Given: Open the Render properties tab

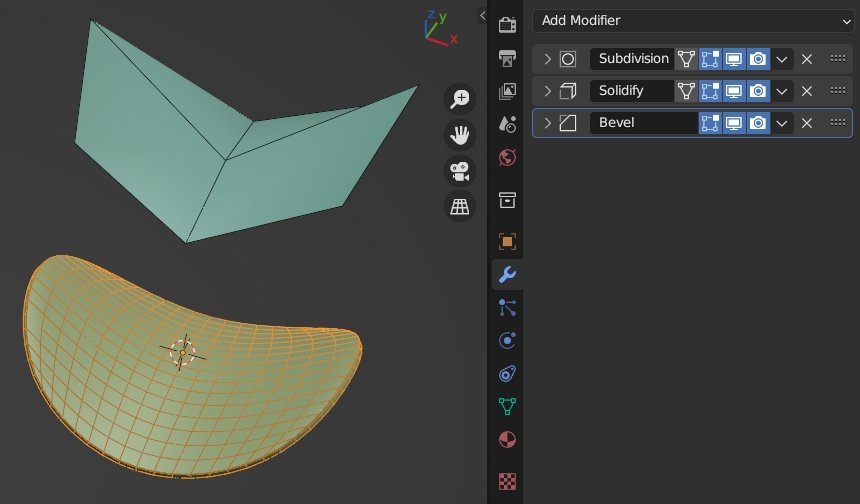Looking at the screenshot, I should point(507,25).
